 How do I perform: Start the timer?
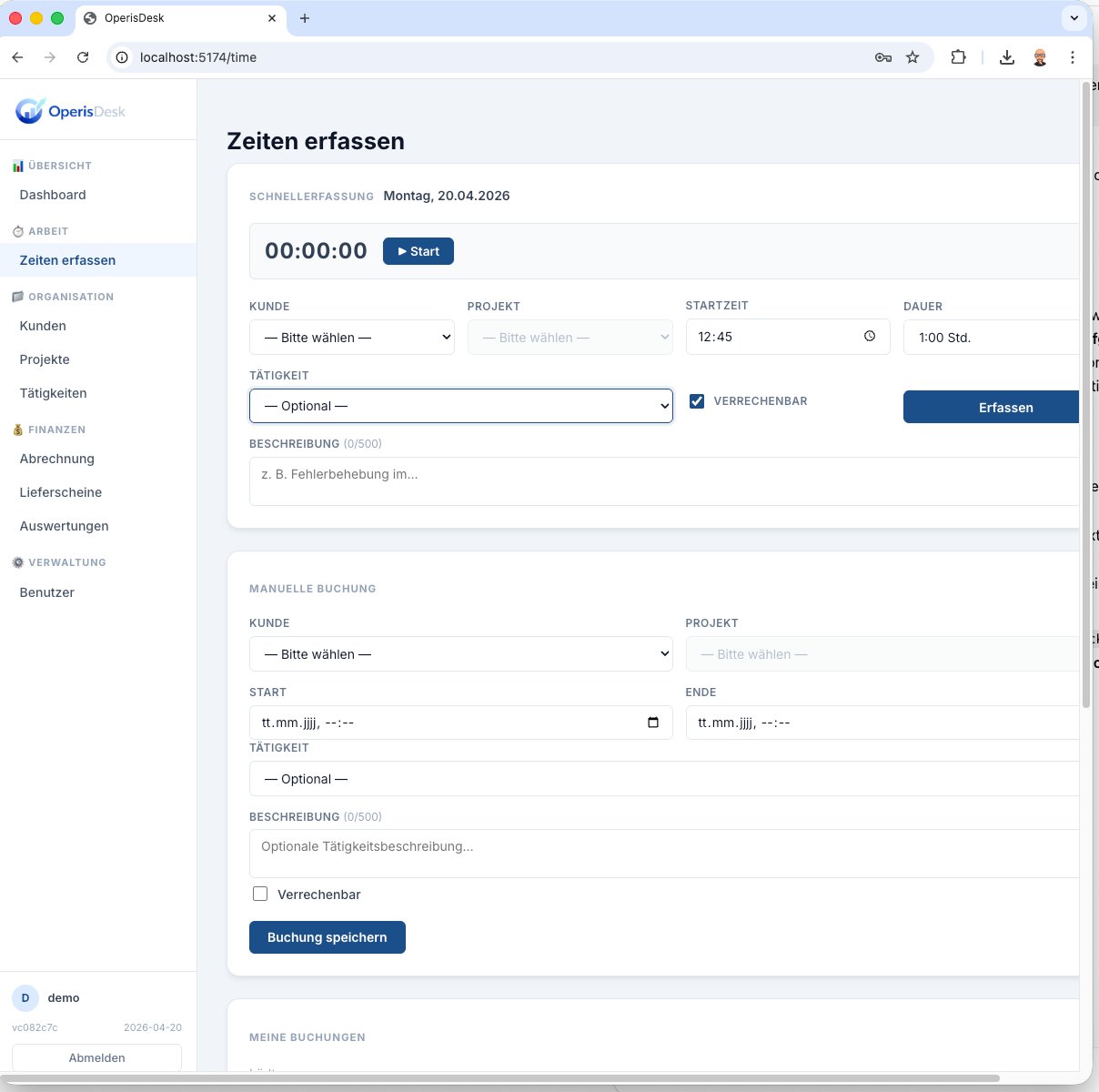pyautogui.click(x=418, y=251)
